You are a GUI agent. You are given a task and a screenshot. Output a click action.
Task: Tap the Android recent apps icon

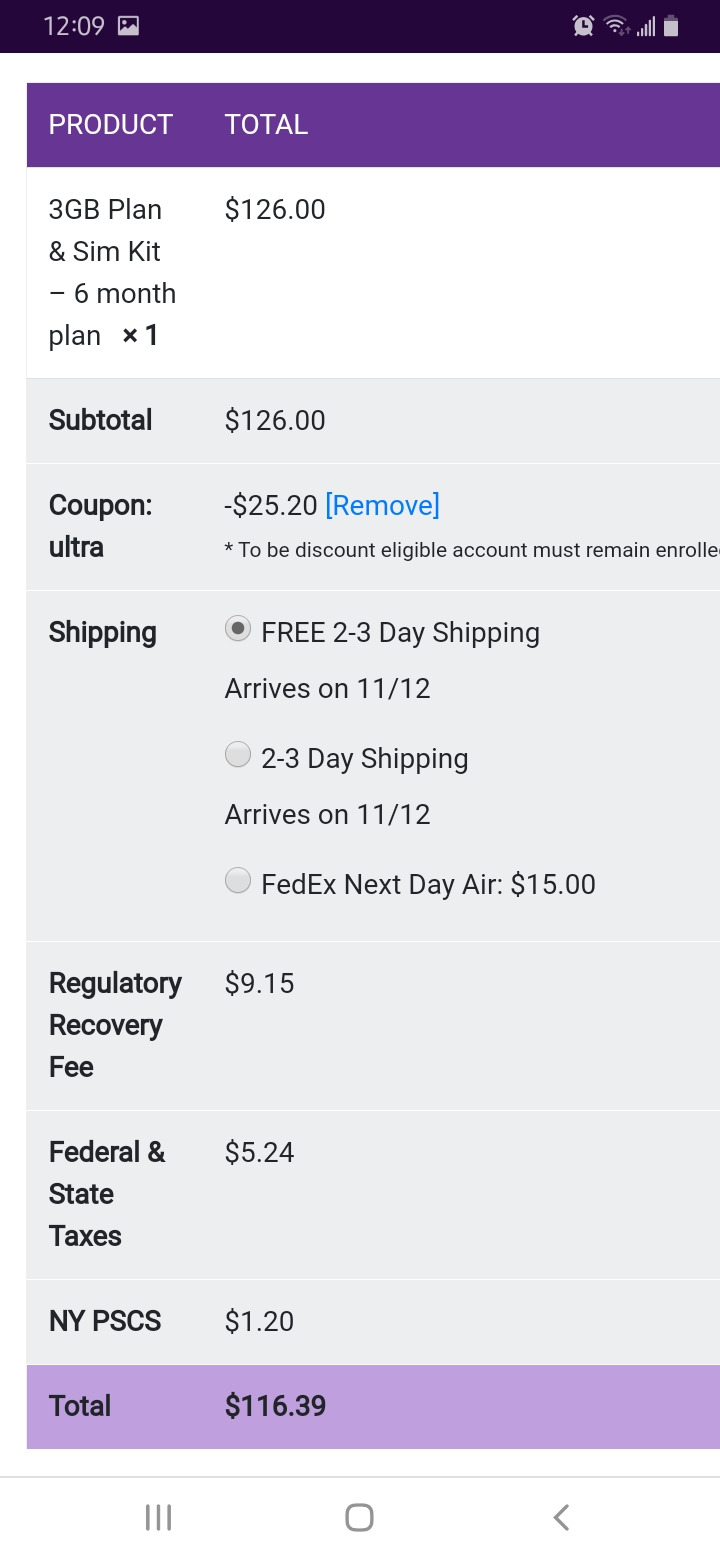[158, 1517]
